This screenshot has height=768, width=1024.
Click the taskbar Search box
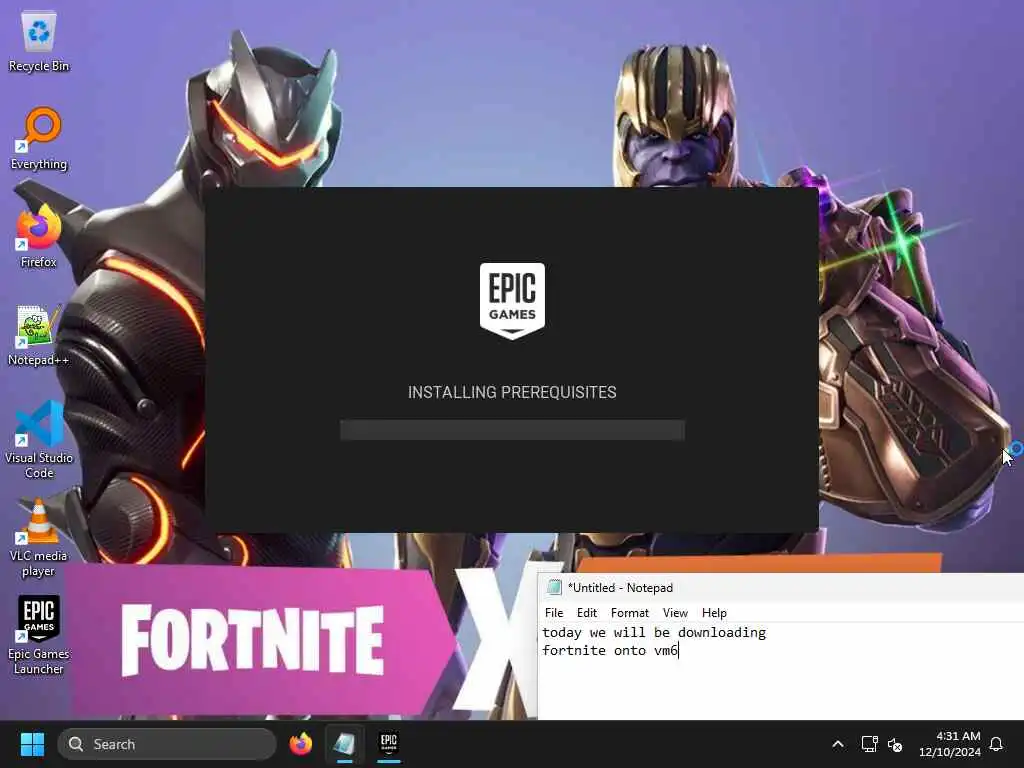click(x=167, y=744)
